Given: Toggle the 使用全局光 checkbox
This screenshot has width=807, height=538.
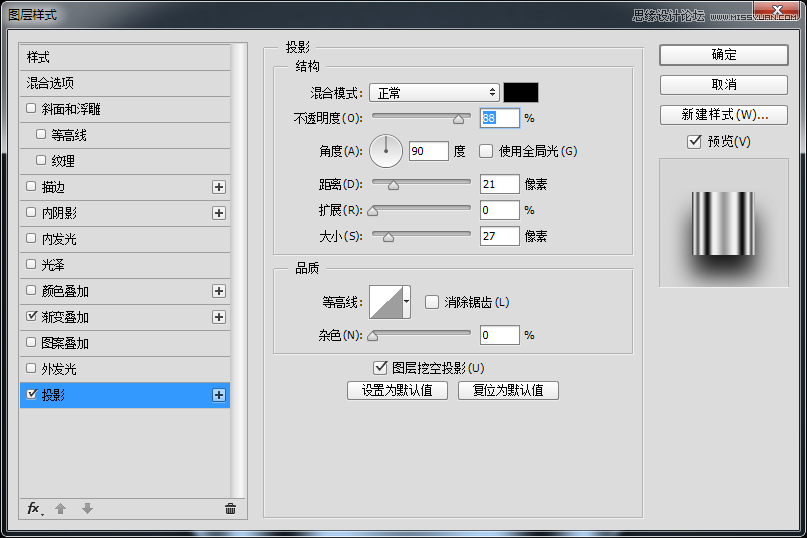Looking at the screenshot, I should click(x=486, y=151).
